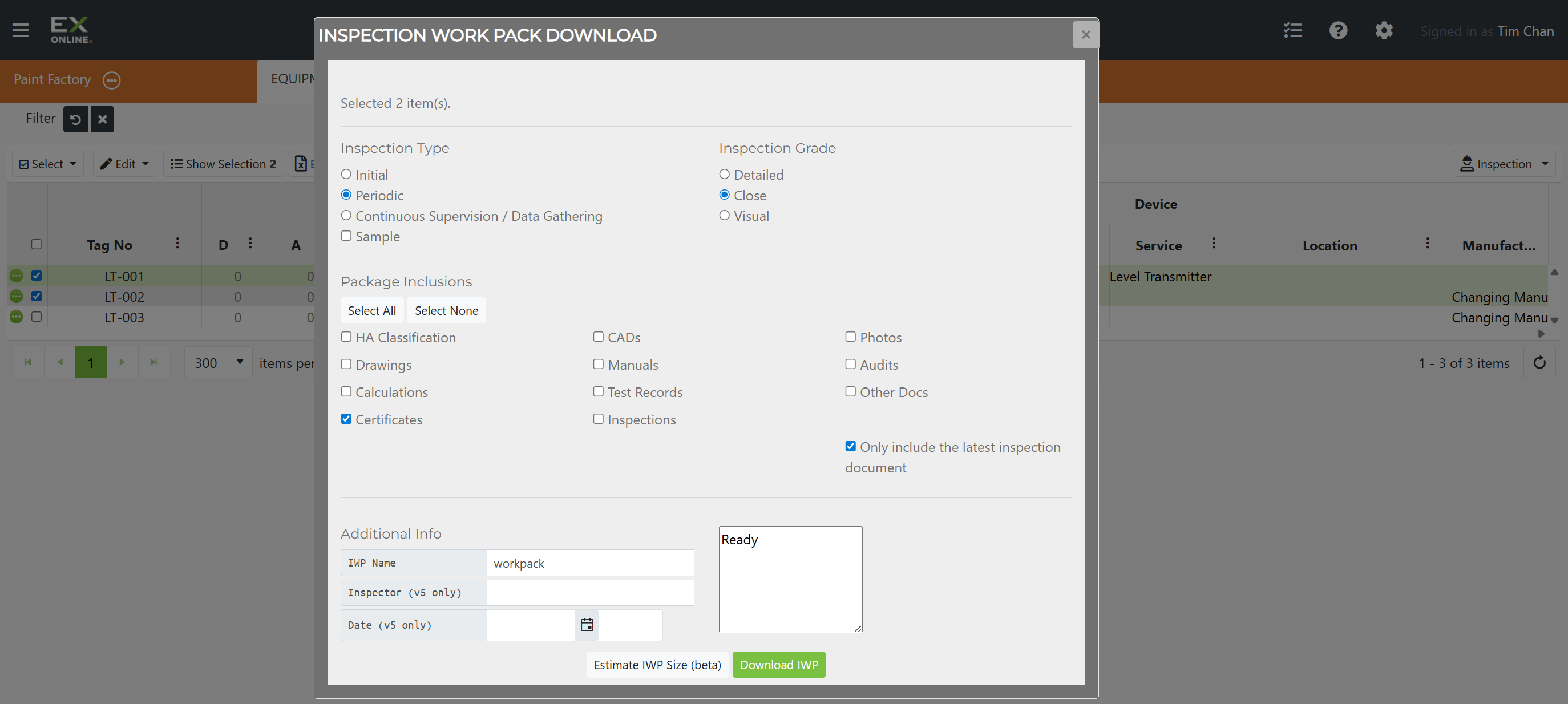
Task: Choose the Detailed inspection grade
Action: (724, 174)
